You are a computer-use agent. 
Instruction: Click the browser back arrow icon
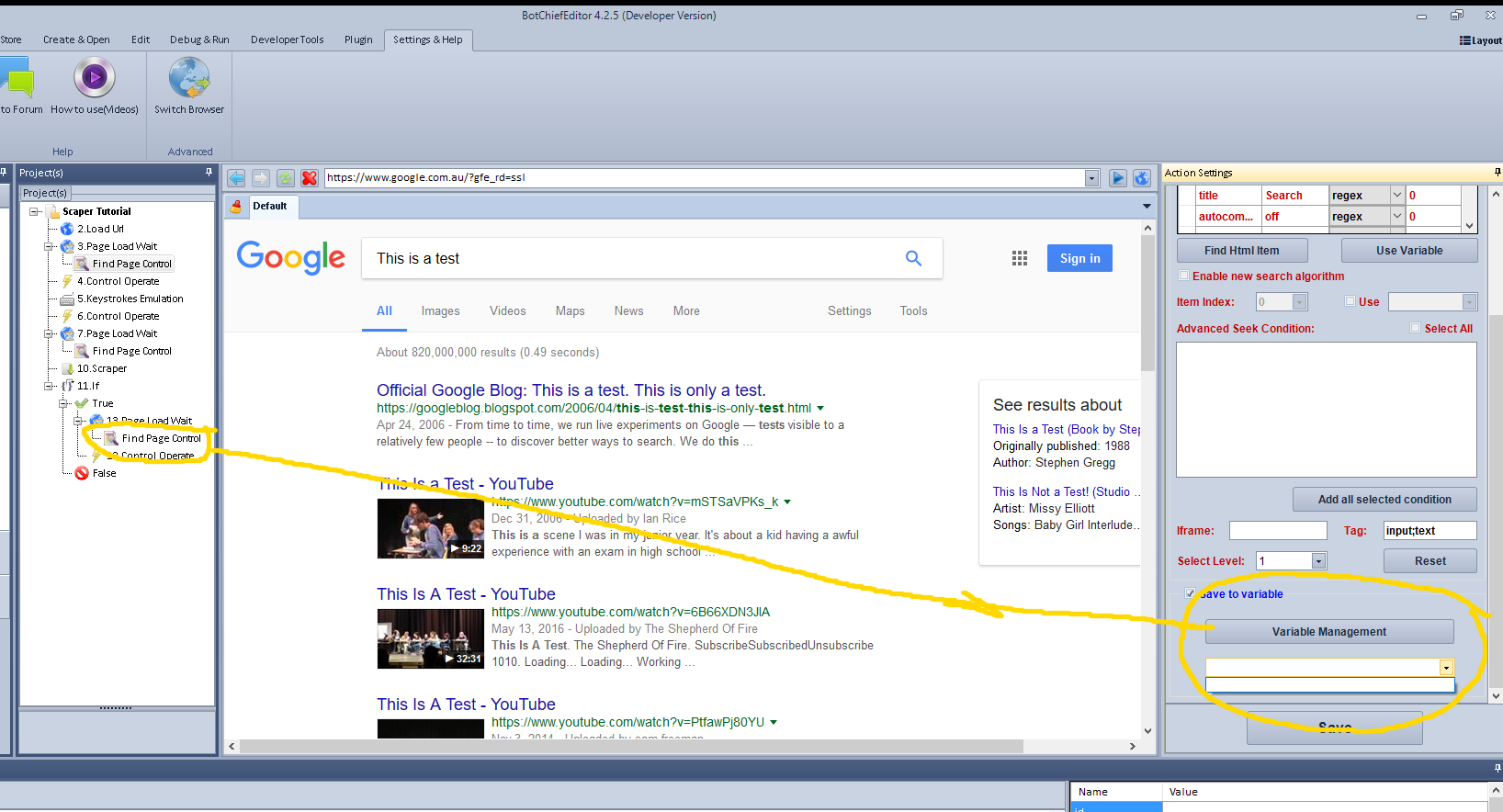click(x=236, y=178)
